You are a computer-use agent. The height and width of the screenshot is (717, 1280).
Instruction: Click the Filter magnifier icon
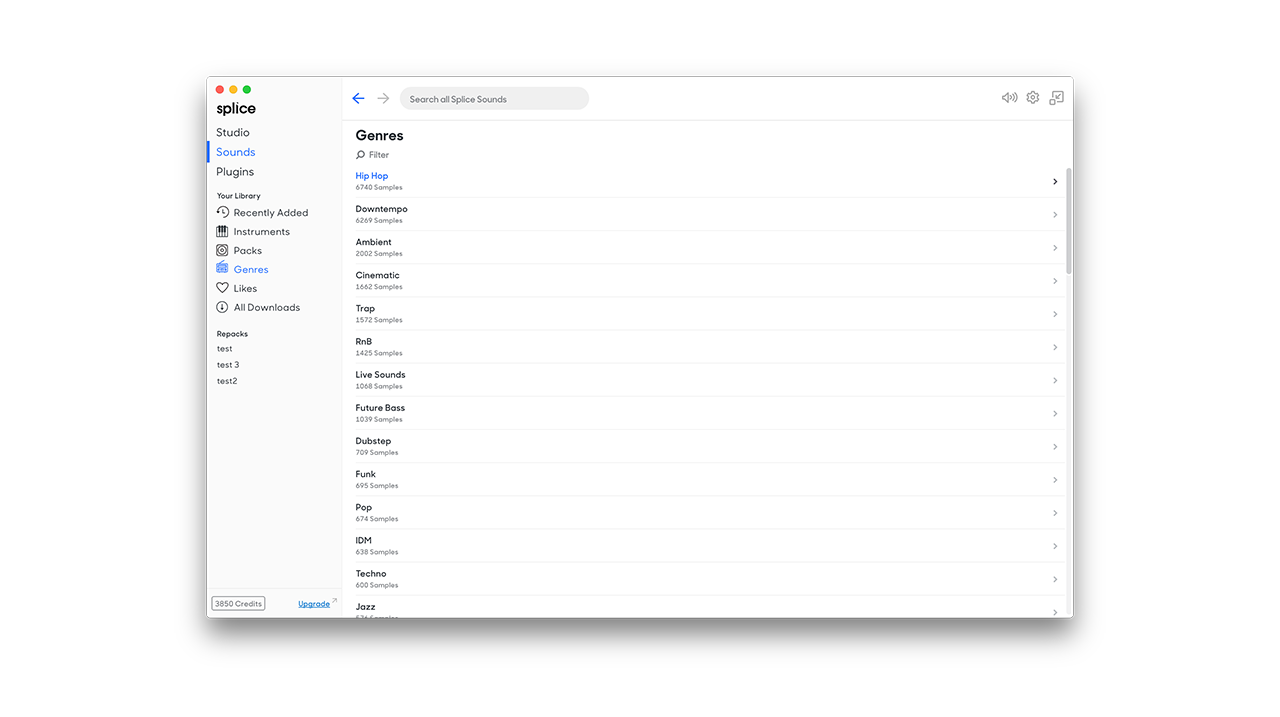click(x=361, y=155)
